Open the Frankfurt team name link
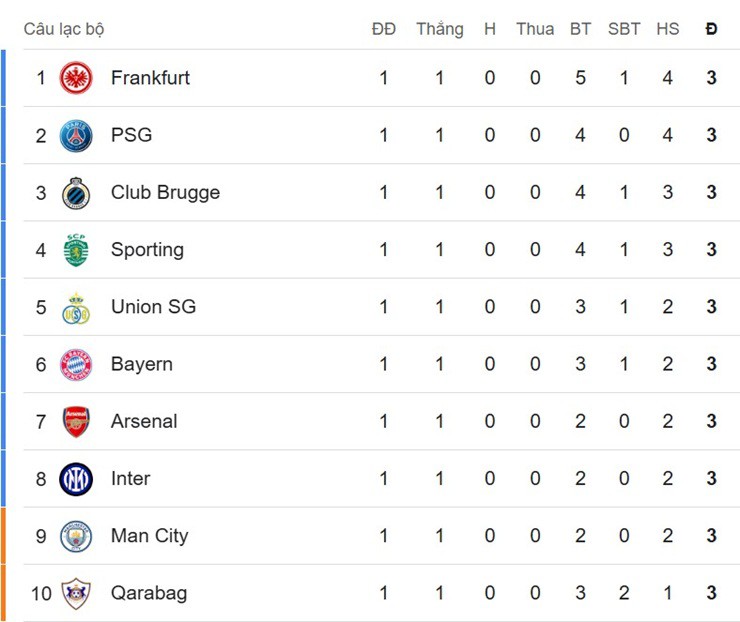The height and width of the screenshot is (622, 740). (x=150, y=78)
